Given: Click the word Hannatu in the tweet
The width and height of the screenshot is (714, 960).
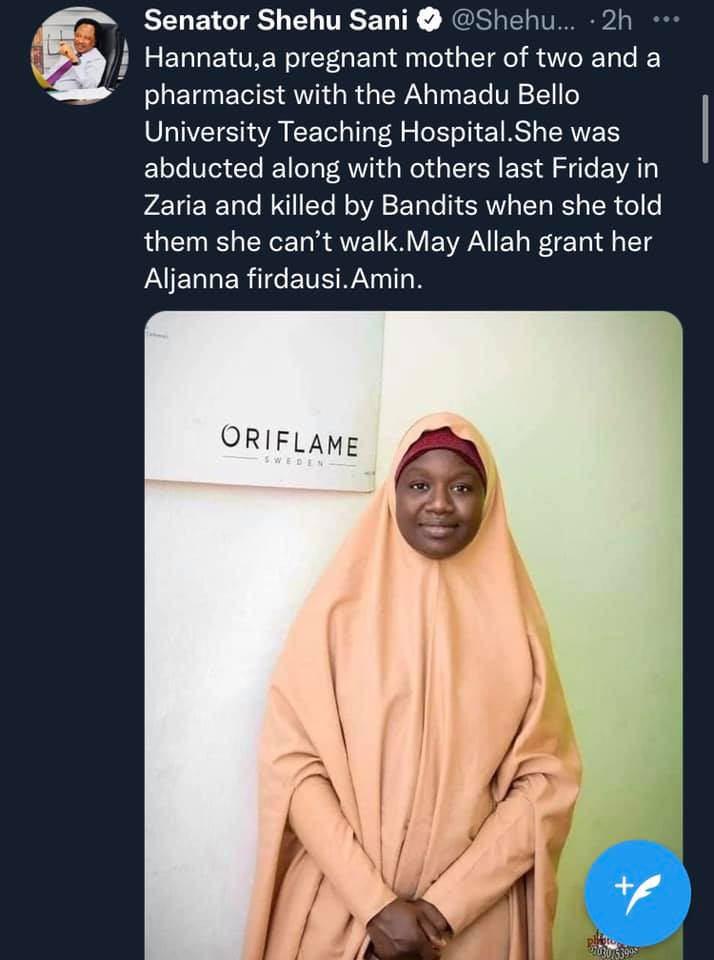Looking at the screenshot, I should pos(190,58).
